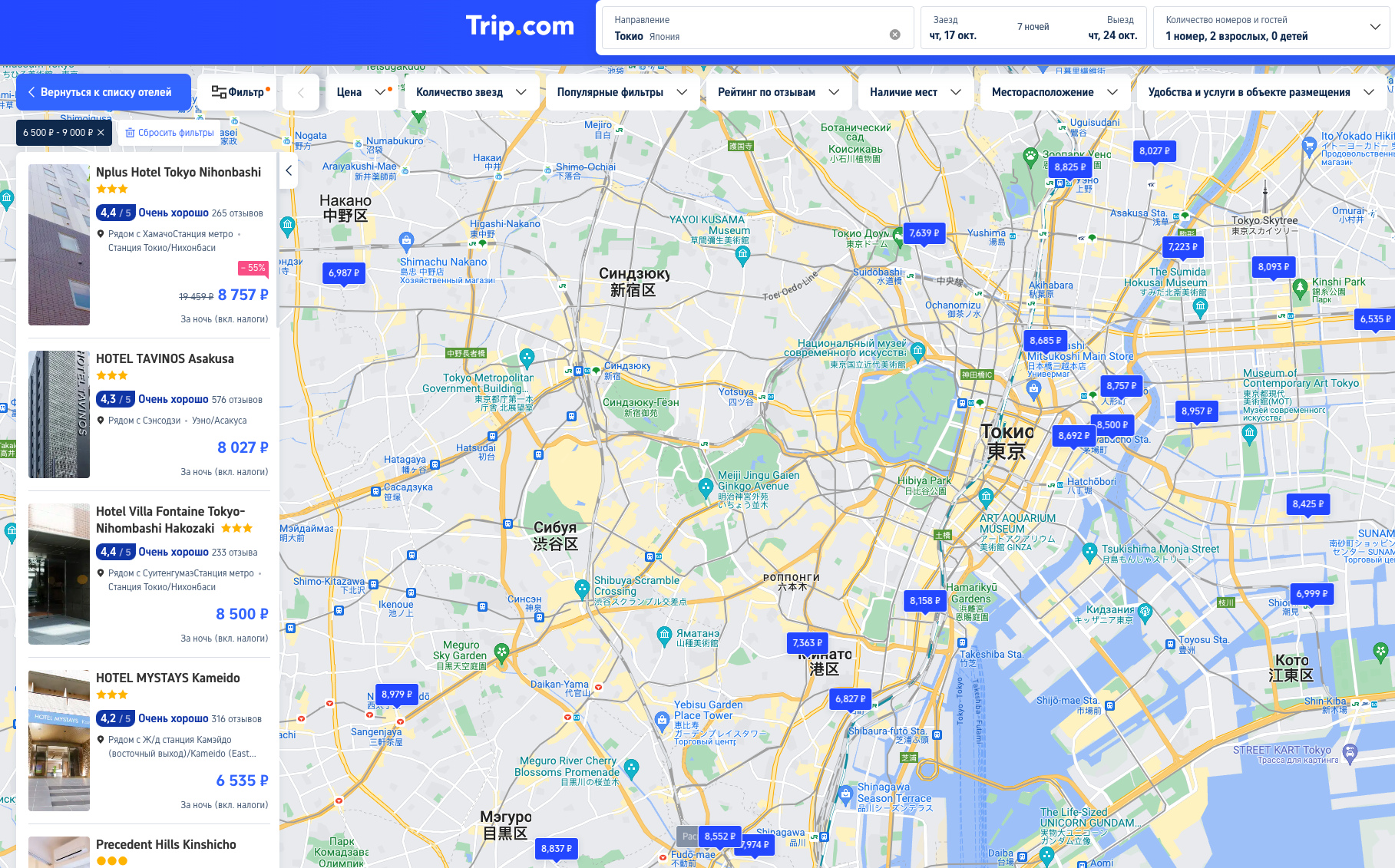Click Kinshi Park map pin
Image resolution: width=1395 pixels, height=868 pixels.
tap(1300, 289)
